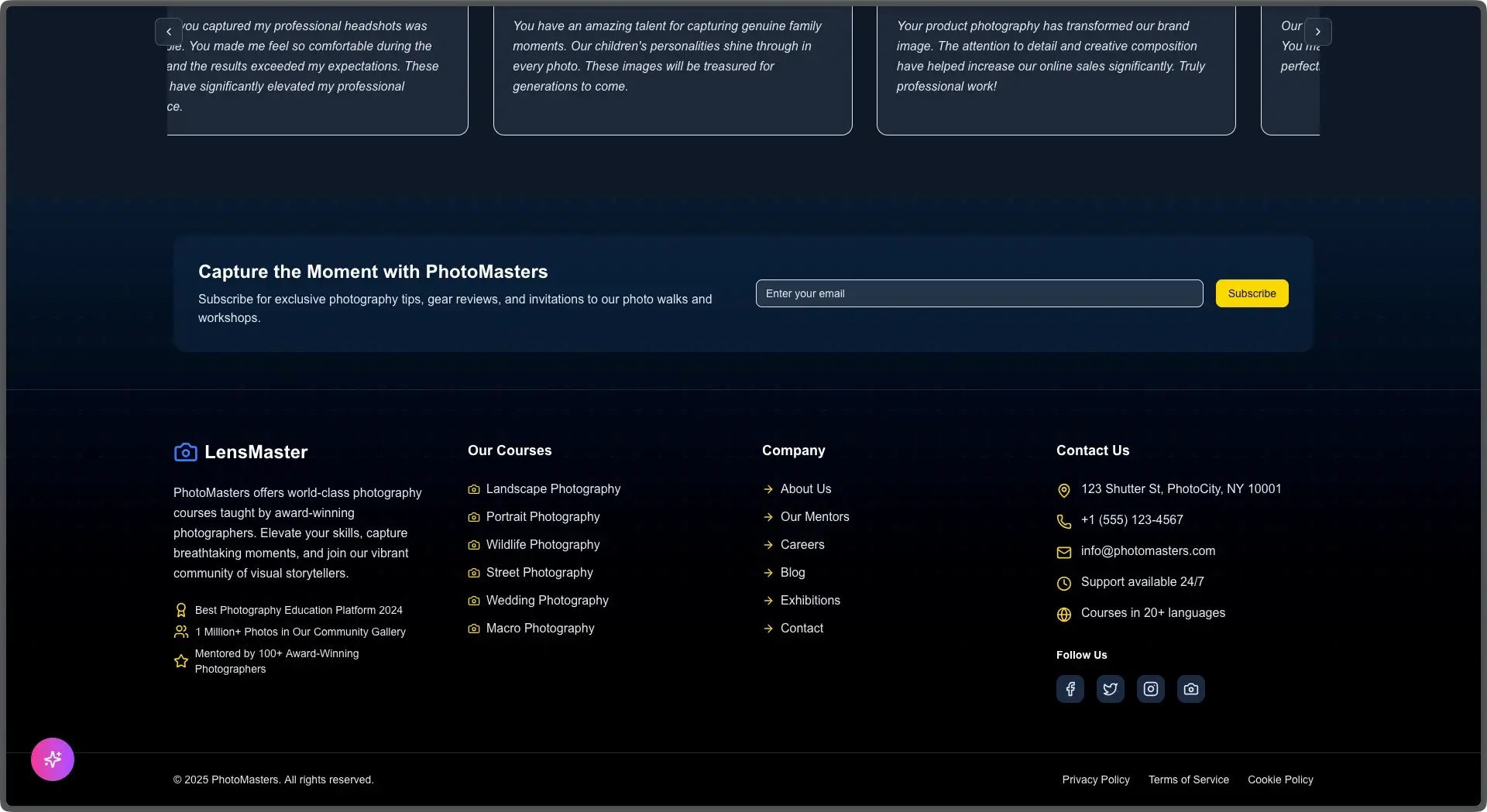The height and width of the screenshot is (812, 1487).
Task: Open the Facebook social icon
Action: click(1070, 689)
